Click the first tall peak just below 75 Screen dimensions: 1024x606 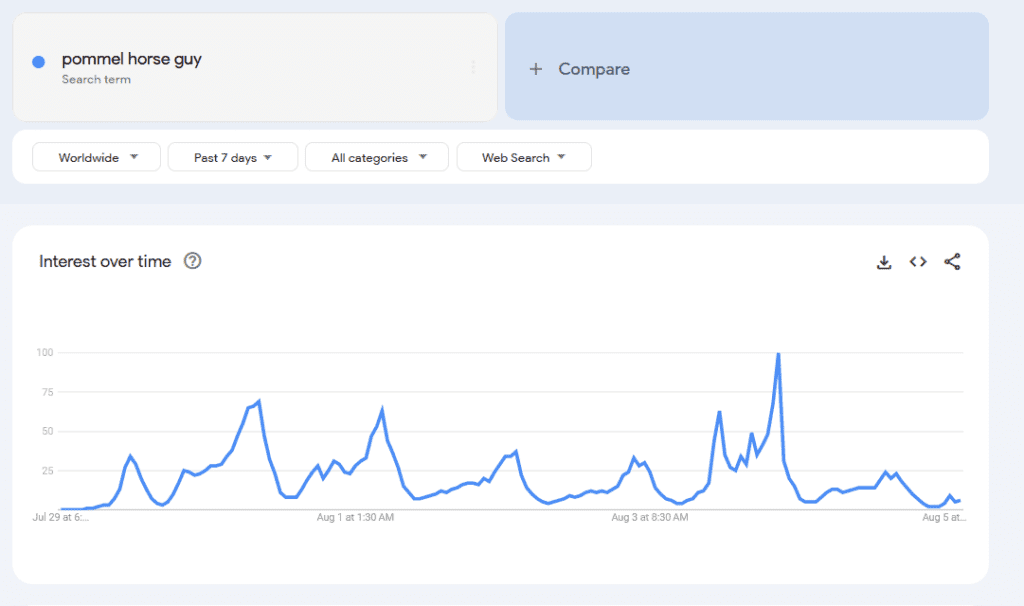tap(259, 402)
